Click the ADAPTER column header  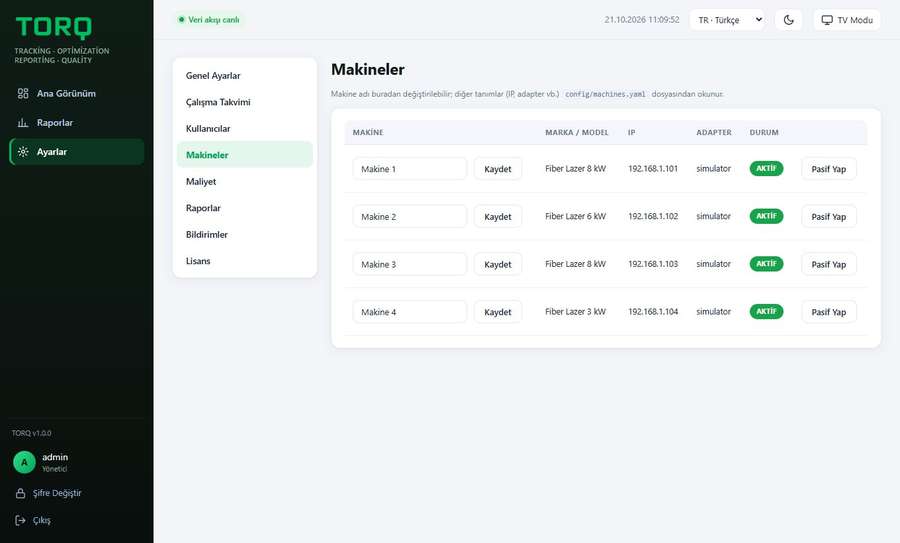(714, 133)
